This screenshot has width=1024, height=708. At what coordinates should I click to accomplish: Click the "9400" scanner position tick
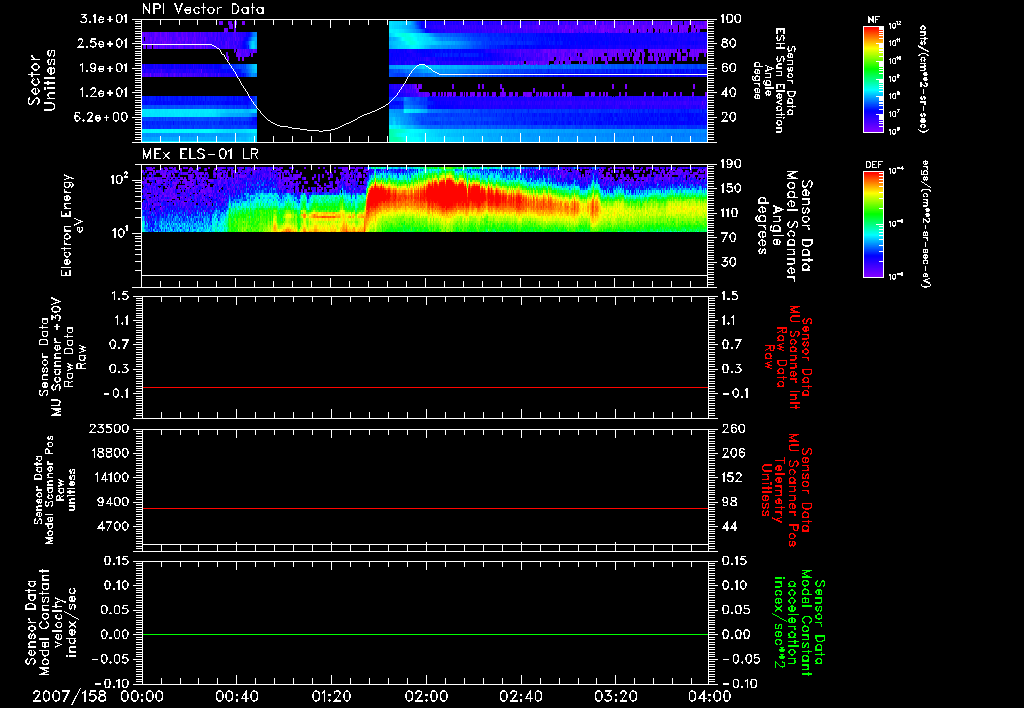[x=113, y=502]
